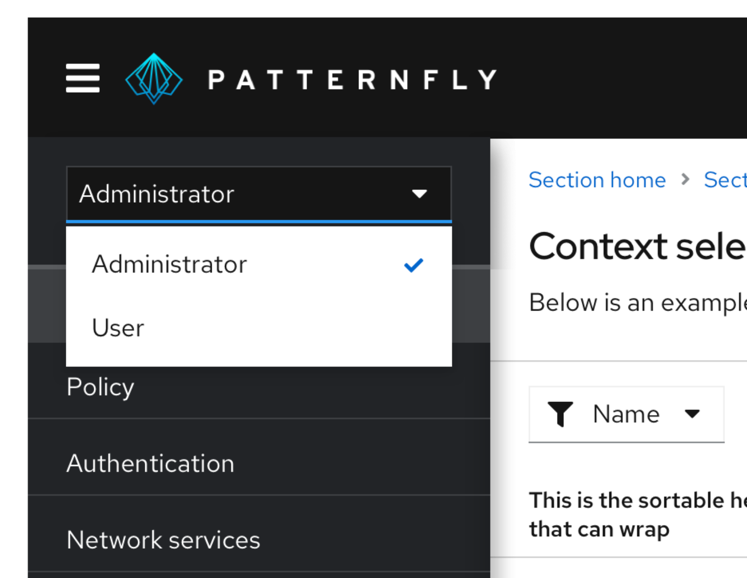The height and width of the screenshot is (578, 747).
Task: Click the "Below is an example" description text
Action: coord(637,303)
